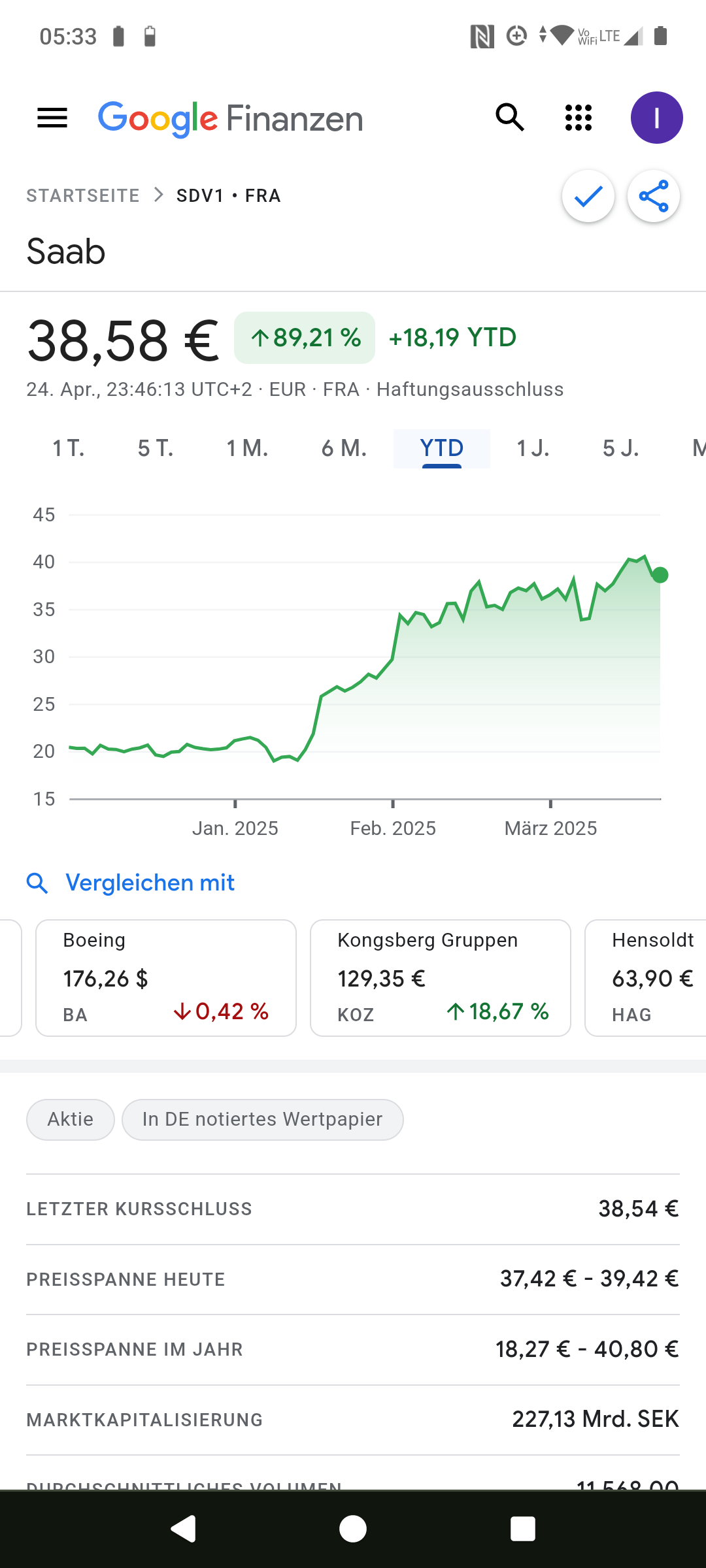Switch chart to 1 T. range

click(69, 449)
